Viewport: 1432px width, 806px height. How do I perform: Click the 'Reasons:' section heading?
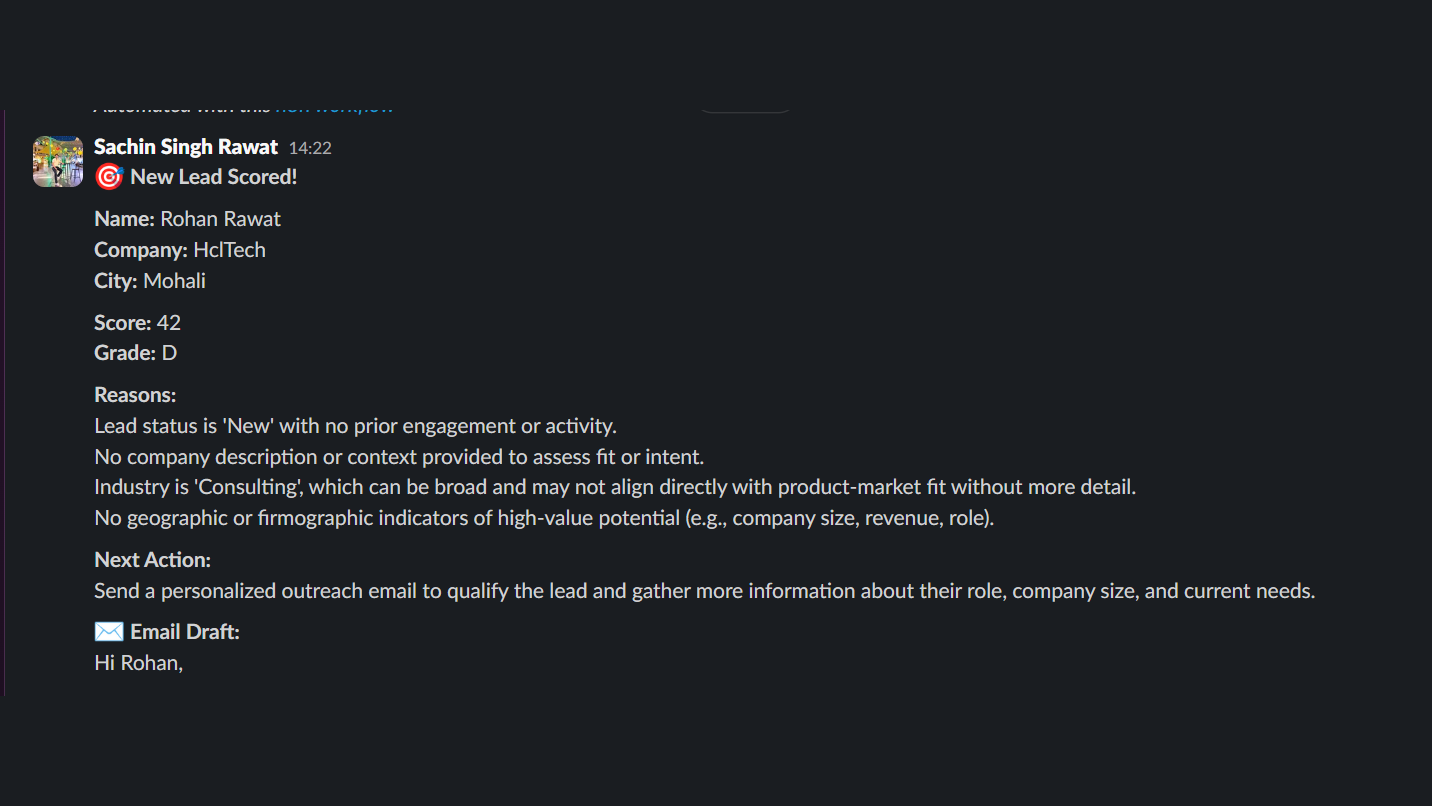tap(135, 394)
